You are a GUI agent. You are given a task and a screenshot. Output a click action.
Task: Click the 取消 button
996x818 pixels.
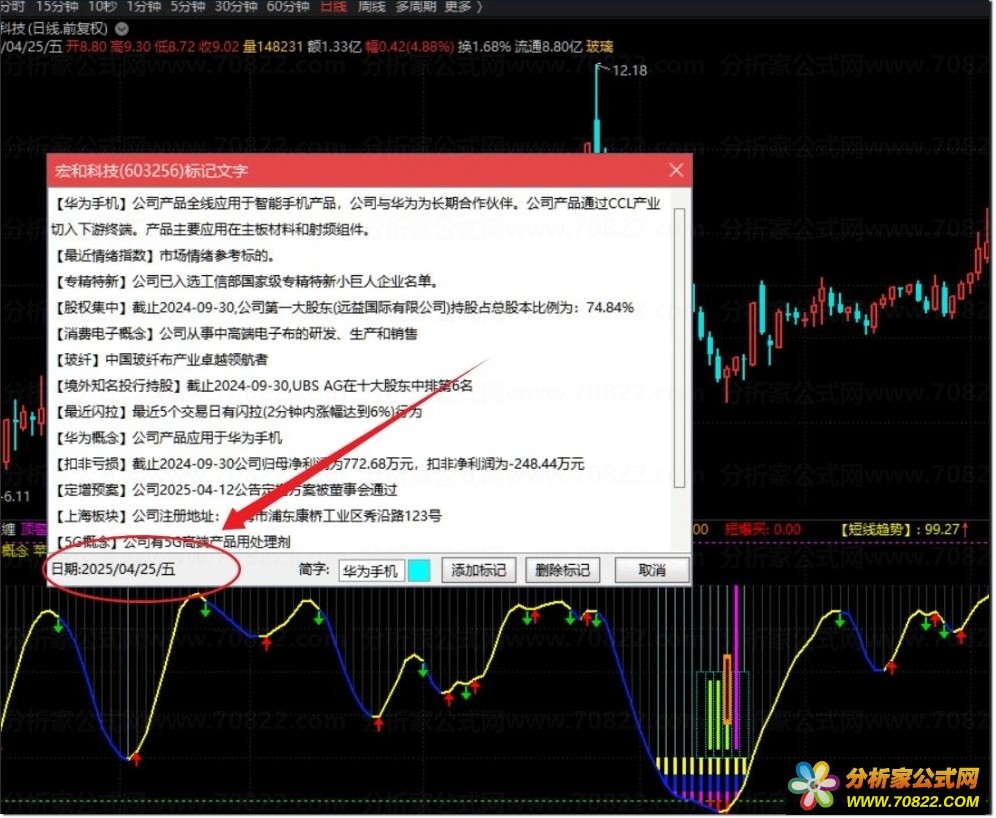[652, 570]
